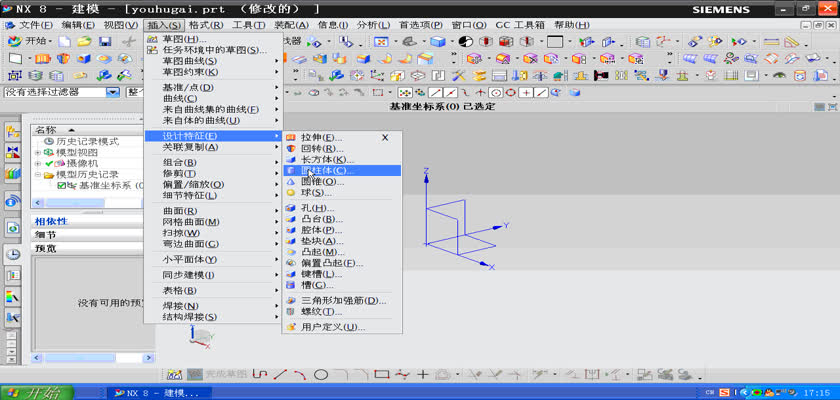Viewport: 840px width, 400px height.
Task: Open the 视图(V) menu
Action: pyautogui.click(x=120, y=25)
